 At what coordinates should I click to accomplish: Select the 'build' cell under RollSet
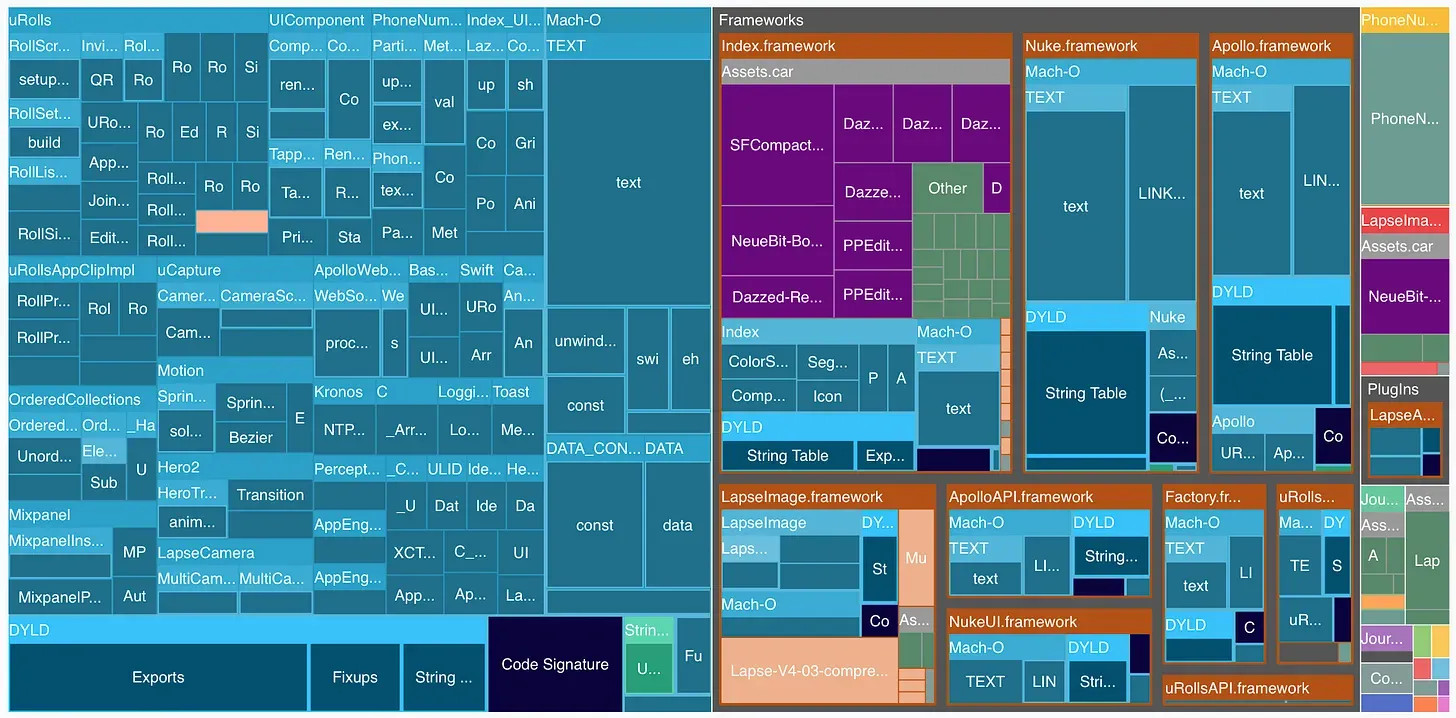tap(44, 142)
